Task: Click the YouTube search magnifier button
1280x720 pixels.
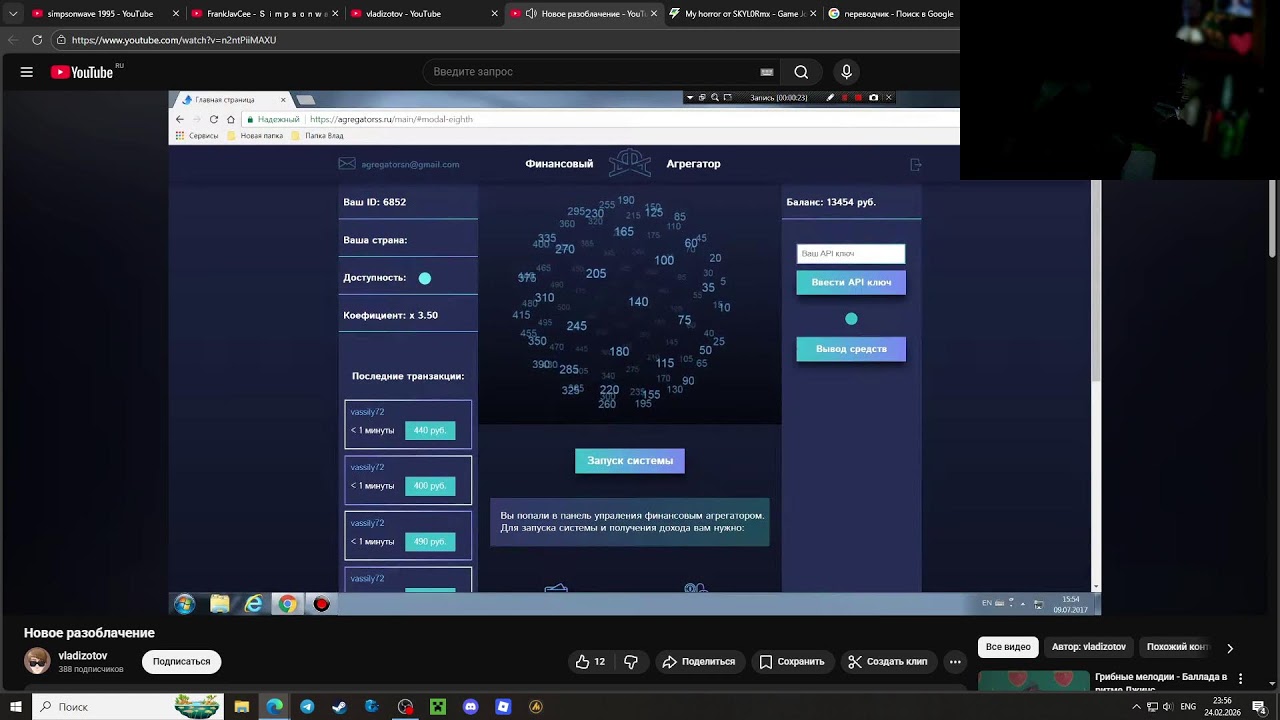Action: click(x=801, y=72)
